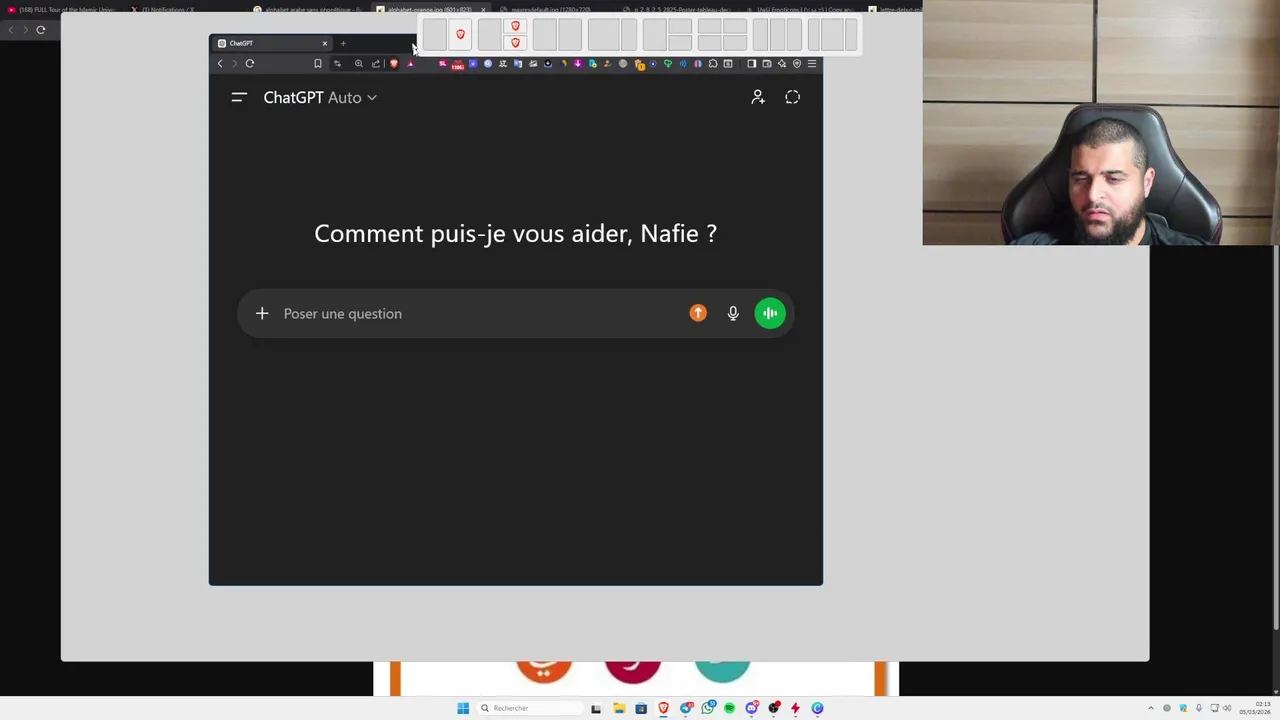1280x720 pixels.
Task: Close the alphabet-orange.jpg background tab
Action: 483,10
